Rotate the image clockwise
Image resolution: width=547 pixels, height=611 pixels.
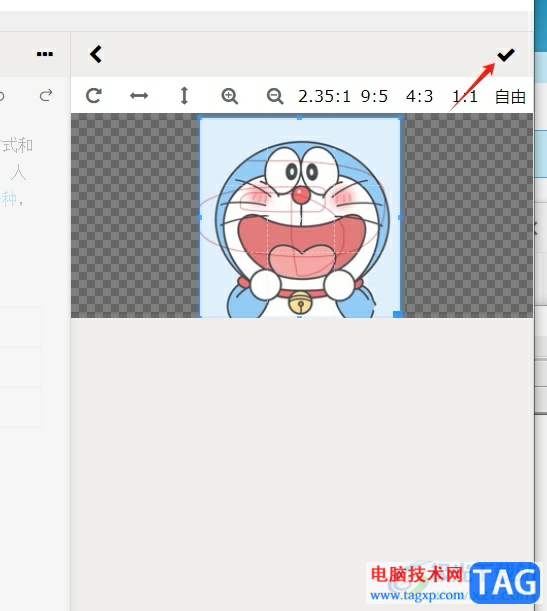[x=94, y=95]
